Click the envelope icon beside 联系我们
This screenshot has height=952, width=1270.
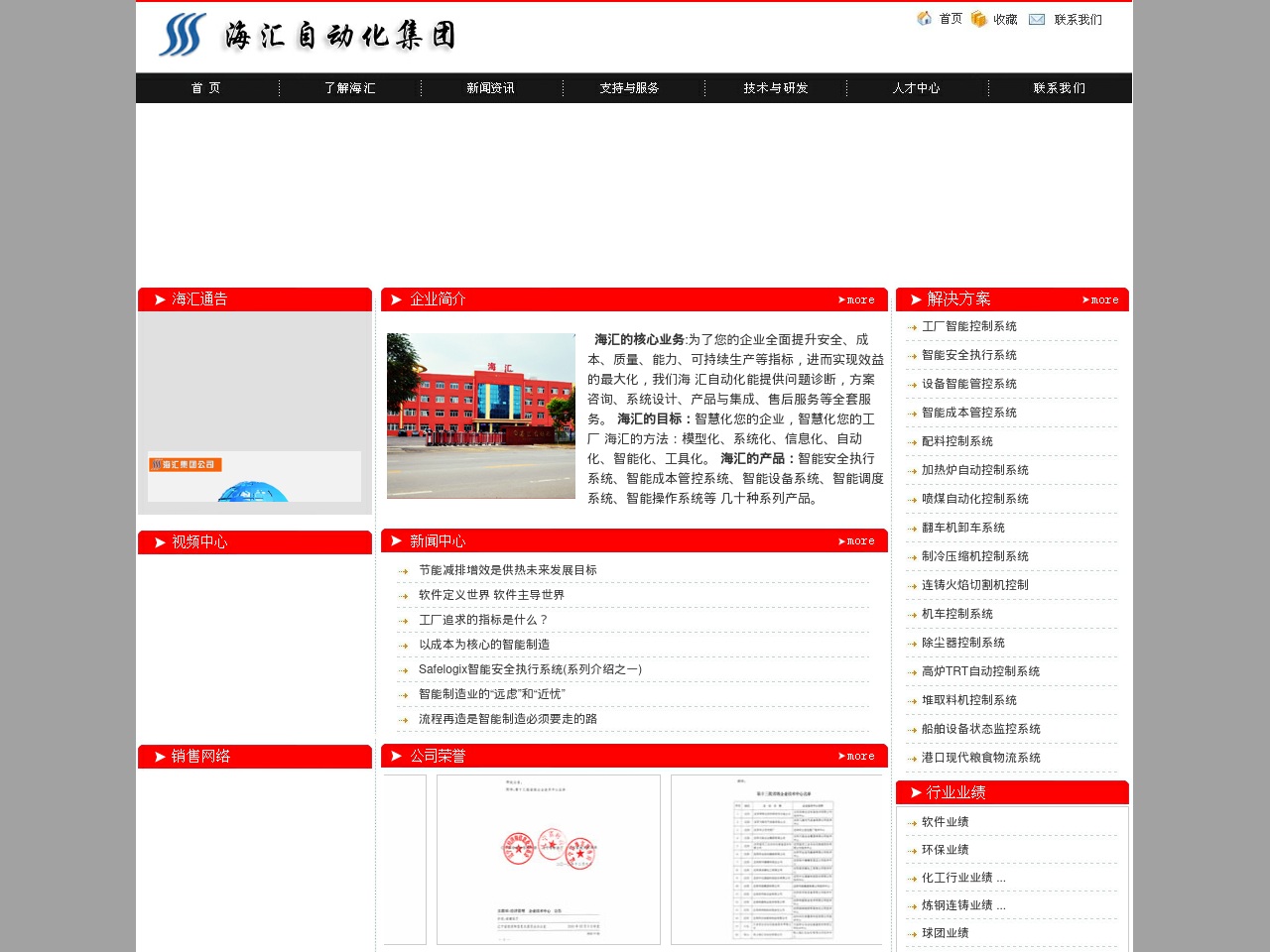(x=1037, y=19)
